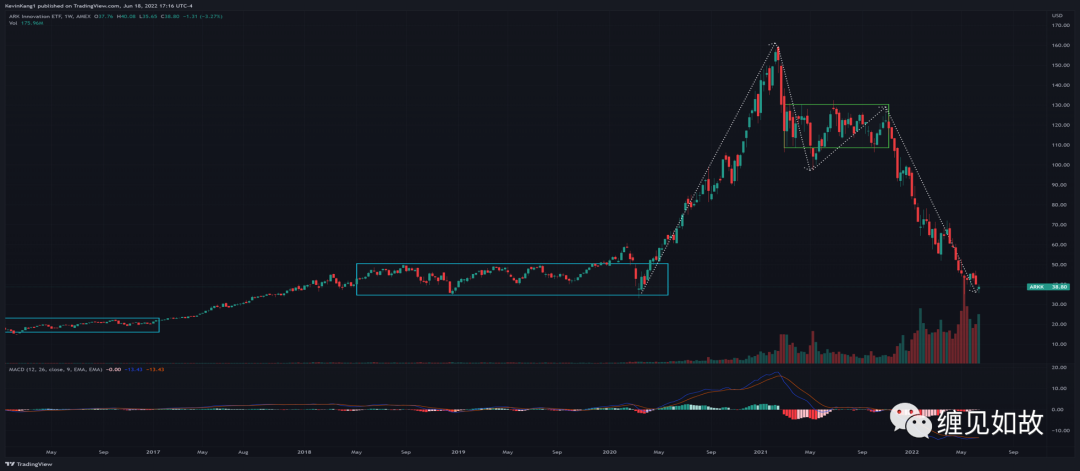Click the 'USD' currency label above the price scale
This screenshot has height=471, width=1080.
click(x=1057, y=15)
